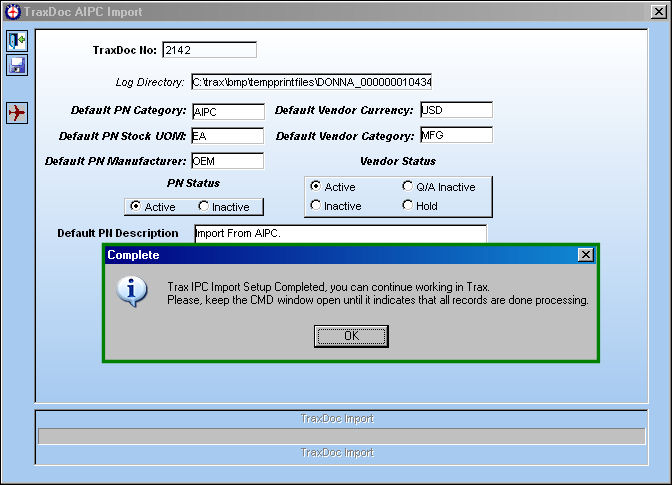Click the TraxDoc No field showing 2142
The width and height of the screenshot is (672, 485).
click(210, 50)
